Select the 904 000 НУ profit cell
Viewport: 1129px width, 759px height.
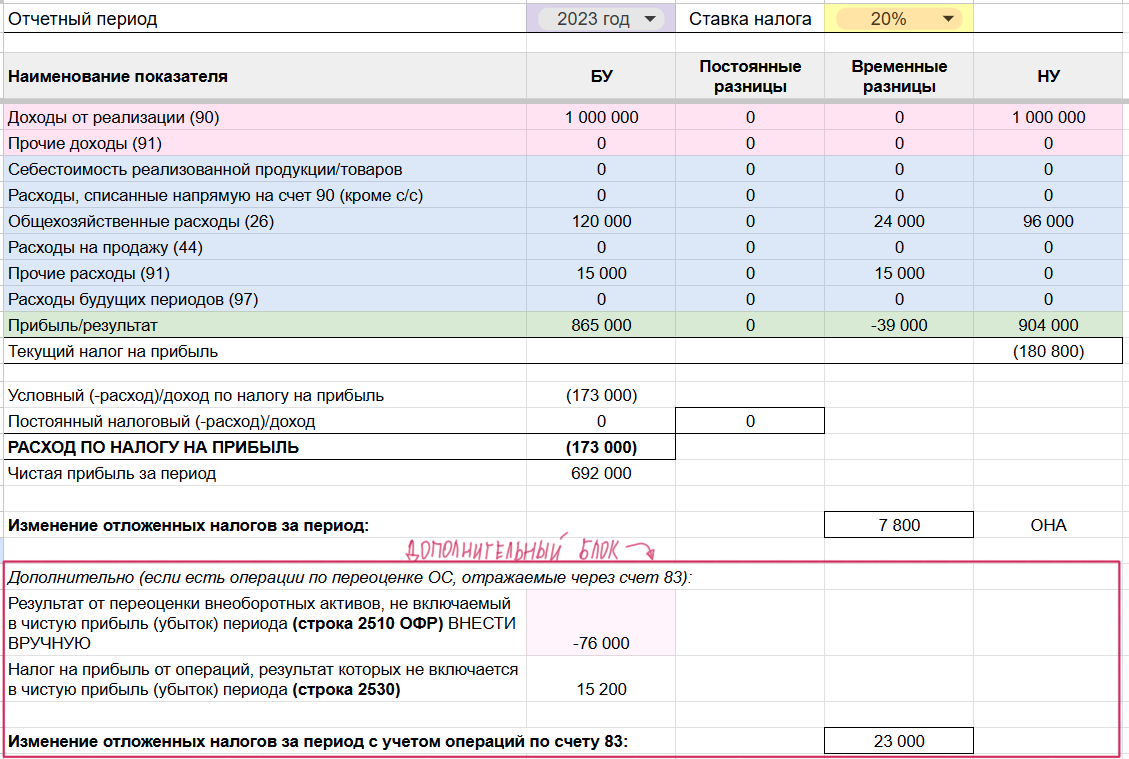[1048, 325]
